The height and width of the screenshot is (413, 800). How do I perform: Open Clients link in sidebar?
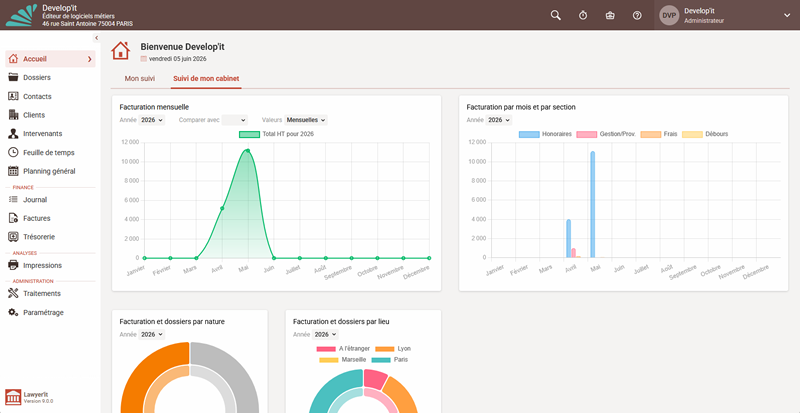[x=34, y=115]
